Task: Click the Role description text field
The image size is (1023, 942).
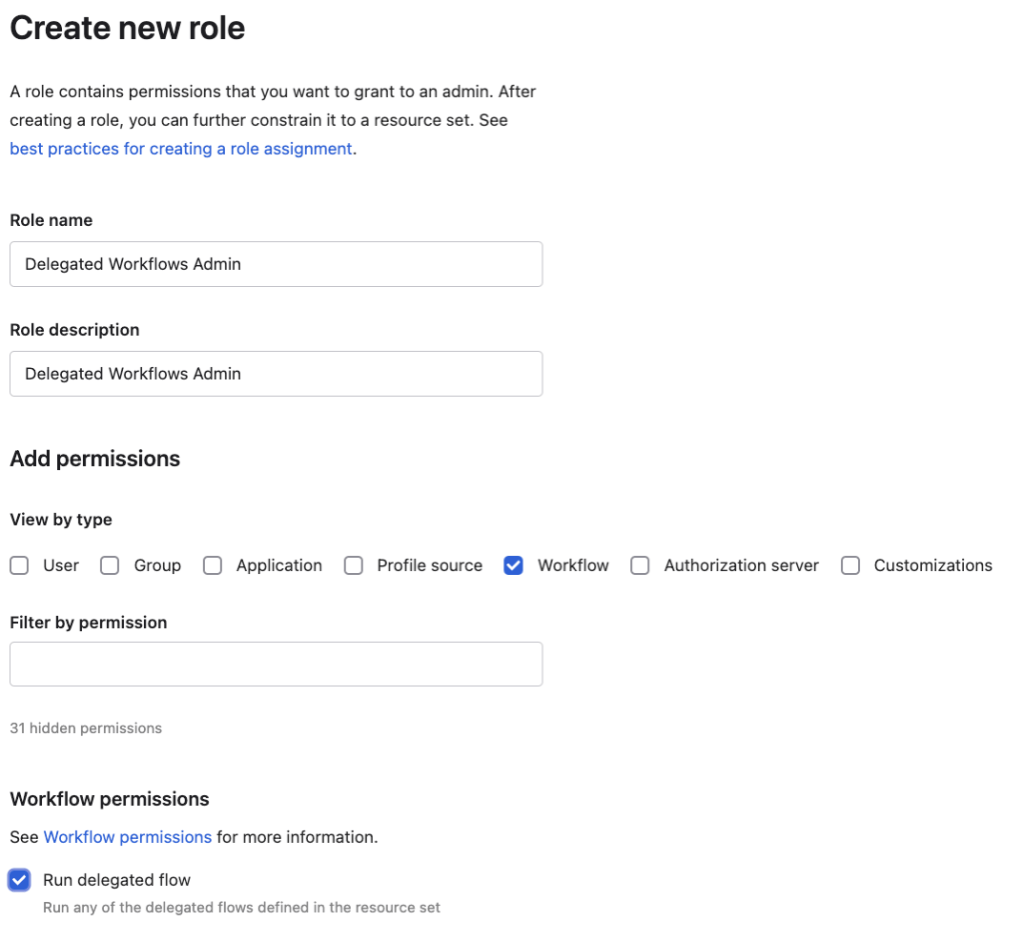Action: pyautogui.click(x=275, y=373)
